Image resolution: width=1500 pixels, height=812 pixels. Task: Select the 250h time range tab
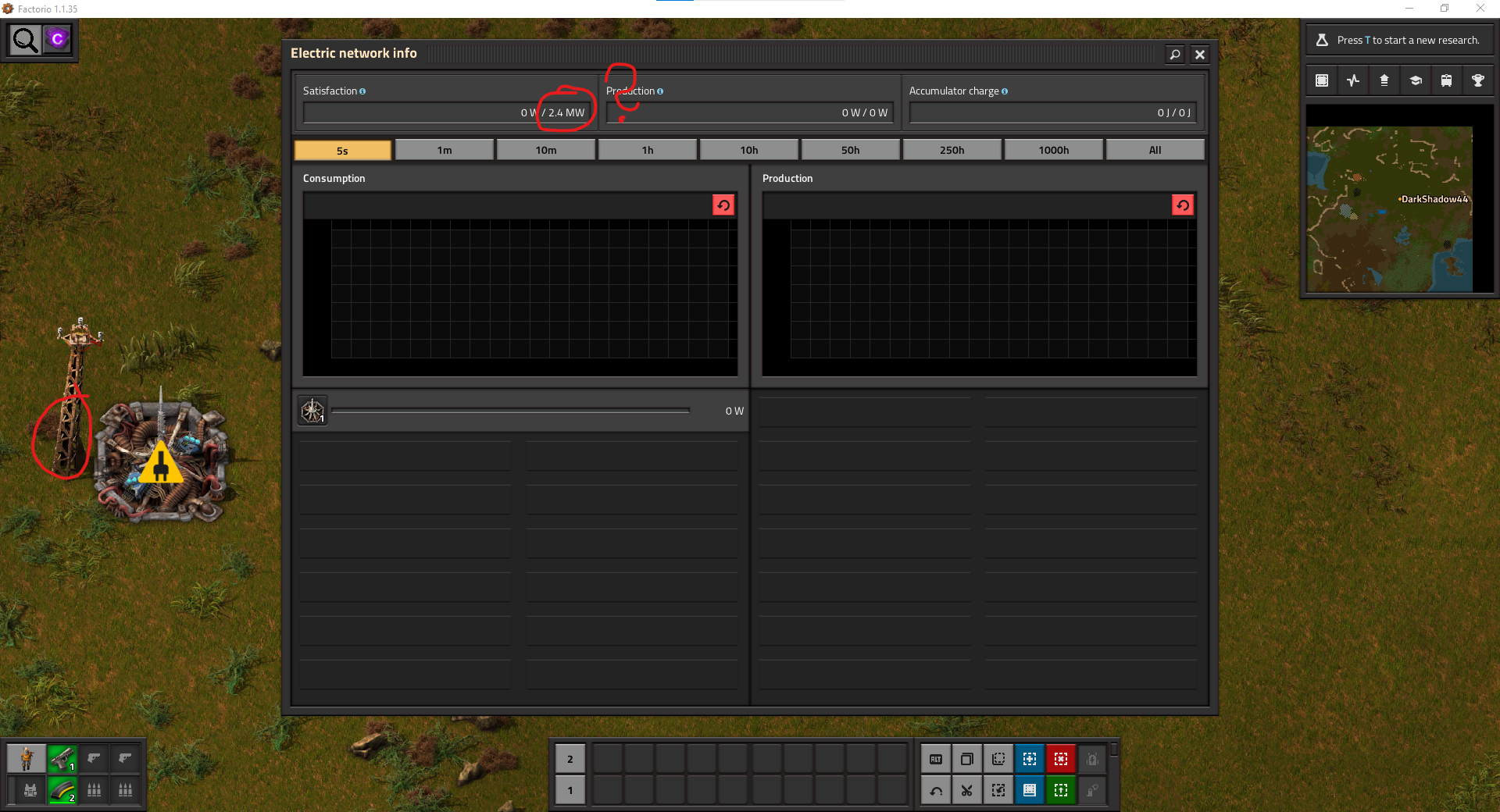point(952,150)
